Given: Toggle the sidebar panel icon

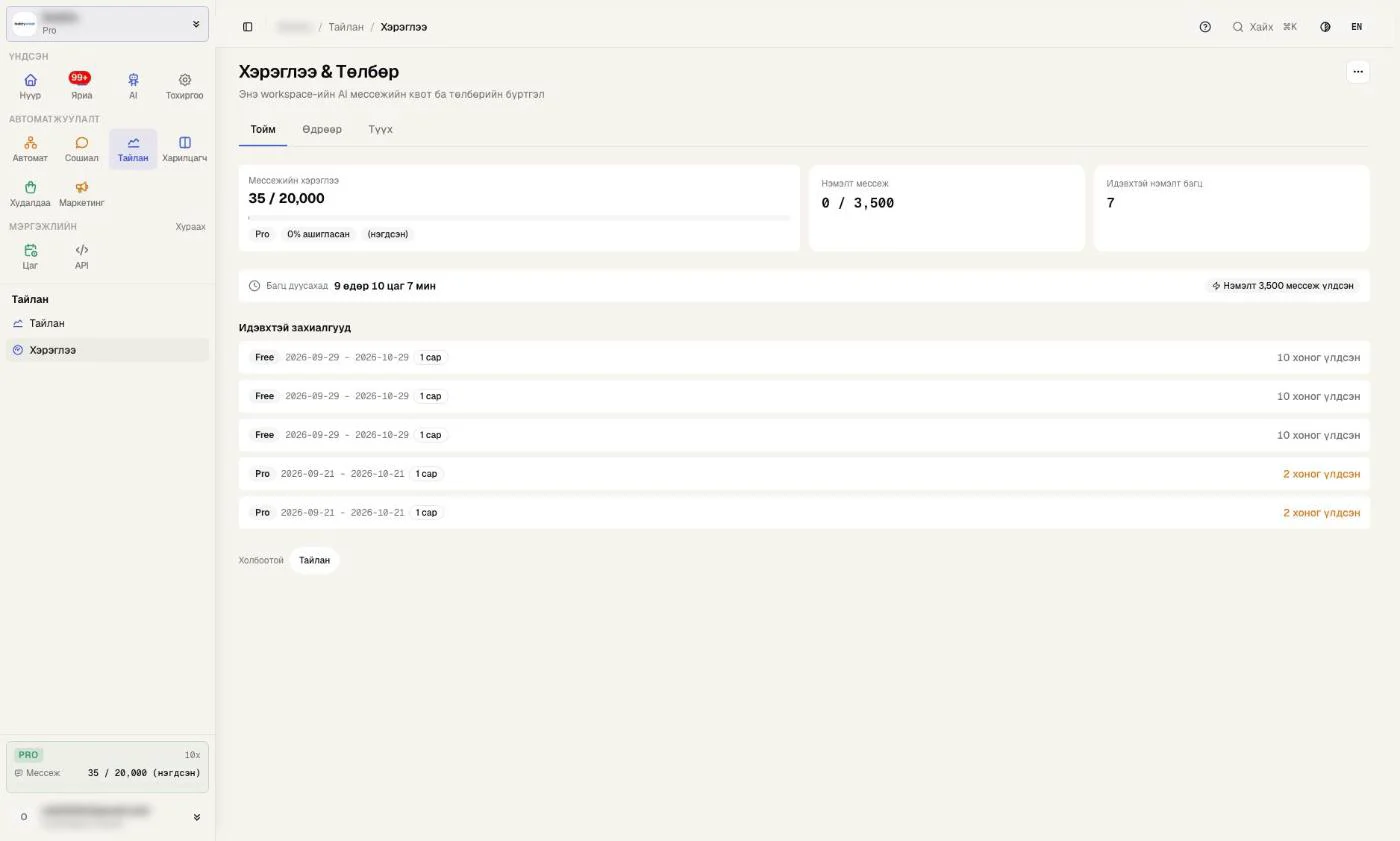Looking at the screenshot, I should pos(248,27).
